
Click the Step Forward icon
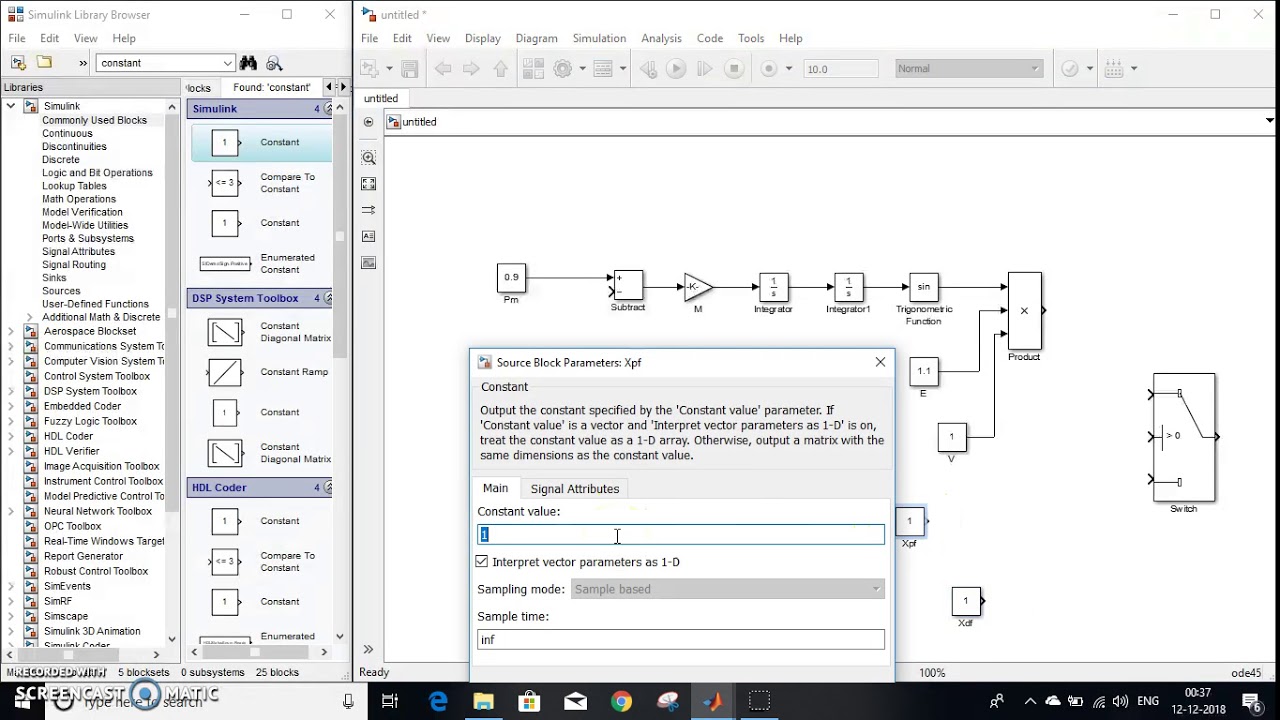pos(705,69)
